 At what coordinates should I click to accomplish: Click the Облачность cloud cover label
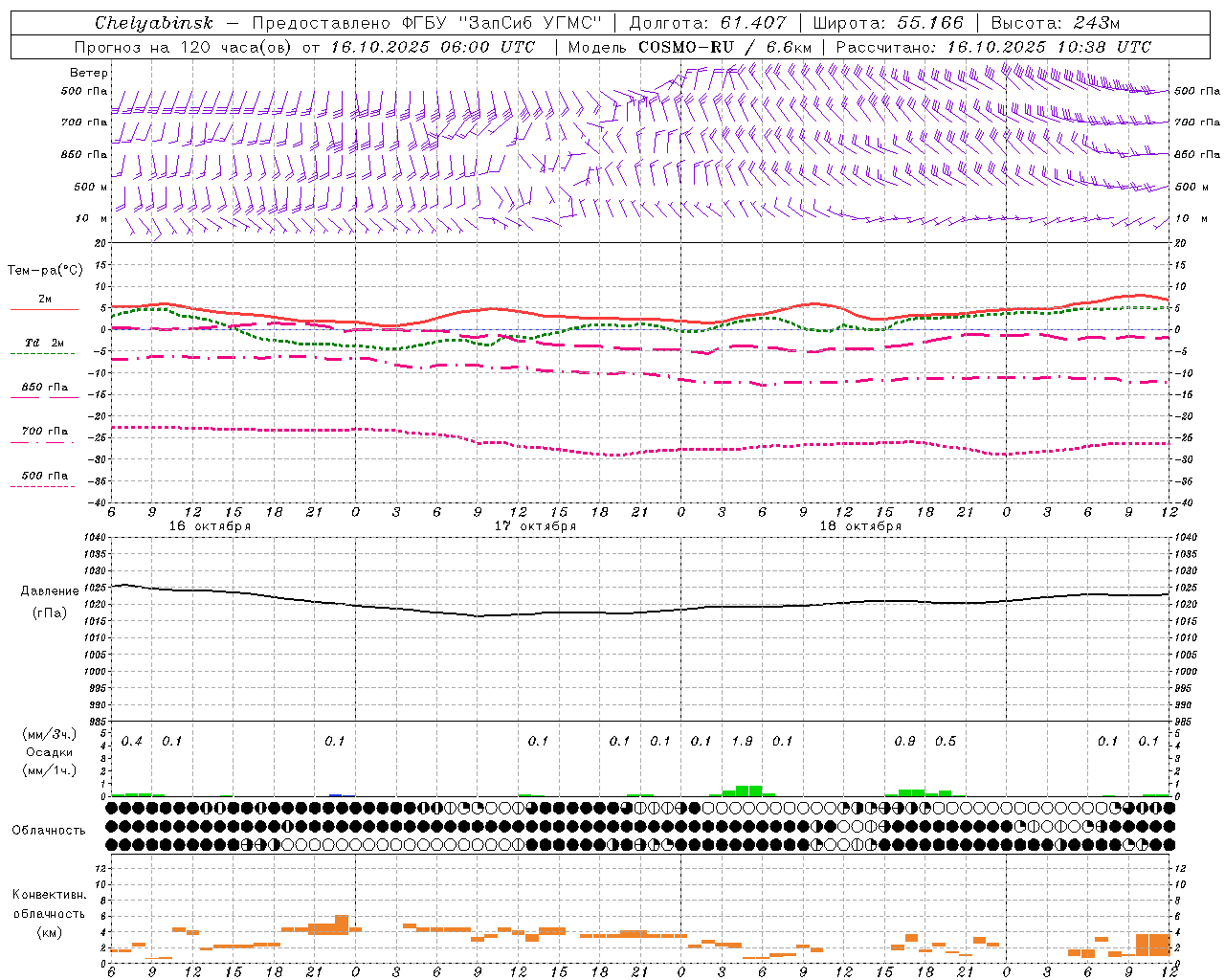[49, 831]
